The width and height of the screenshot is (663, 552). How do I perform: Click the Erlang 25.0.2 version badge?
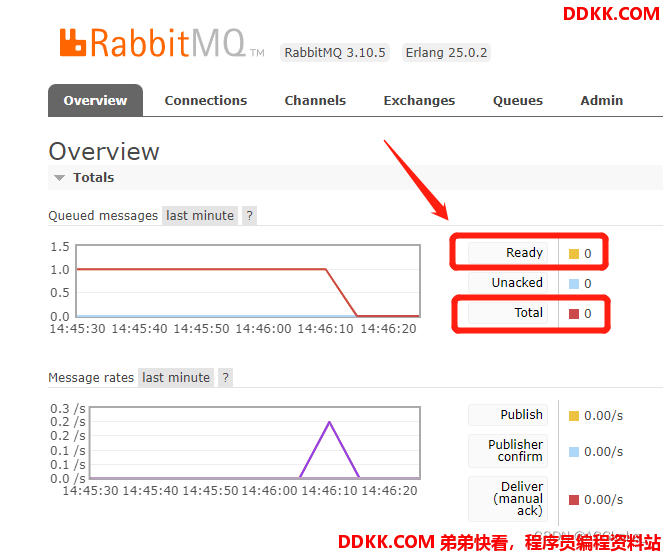coord(446,52)
